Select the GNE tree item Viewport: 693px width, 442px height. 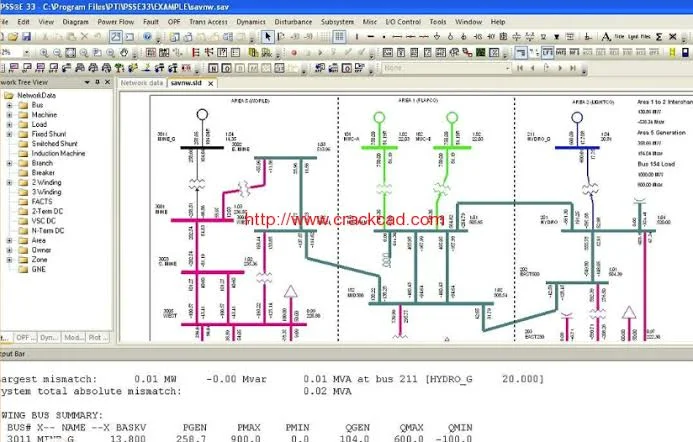[x=39, y=270]
